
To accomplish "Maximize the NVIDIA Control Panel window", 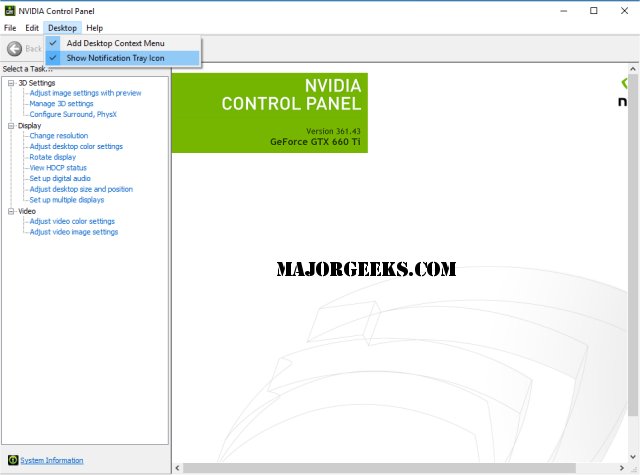I will pyautogui.click(x=594, y=11).
